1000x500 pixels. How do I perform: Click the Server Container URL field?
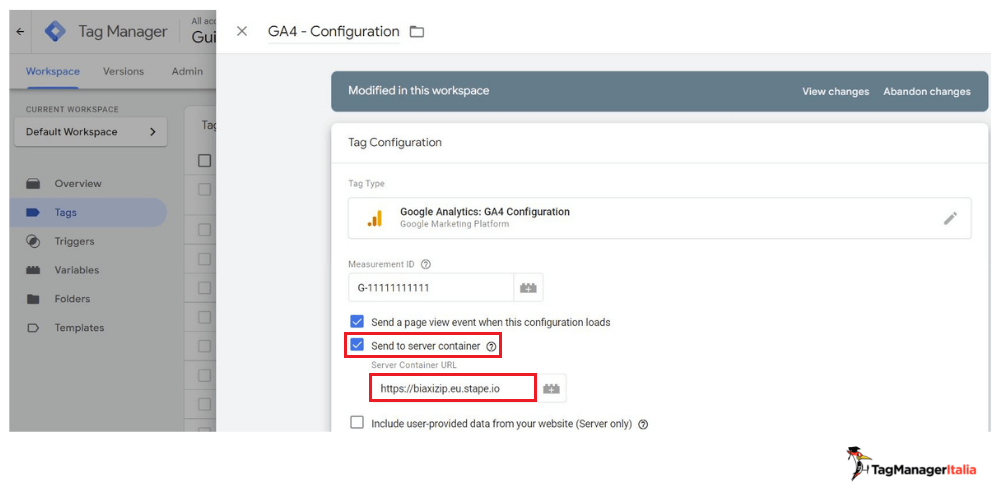click(x=453, y=388)
